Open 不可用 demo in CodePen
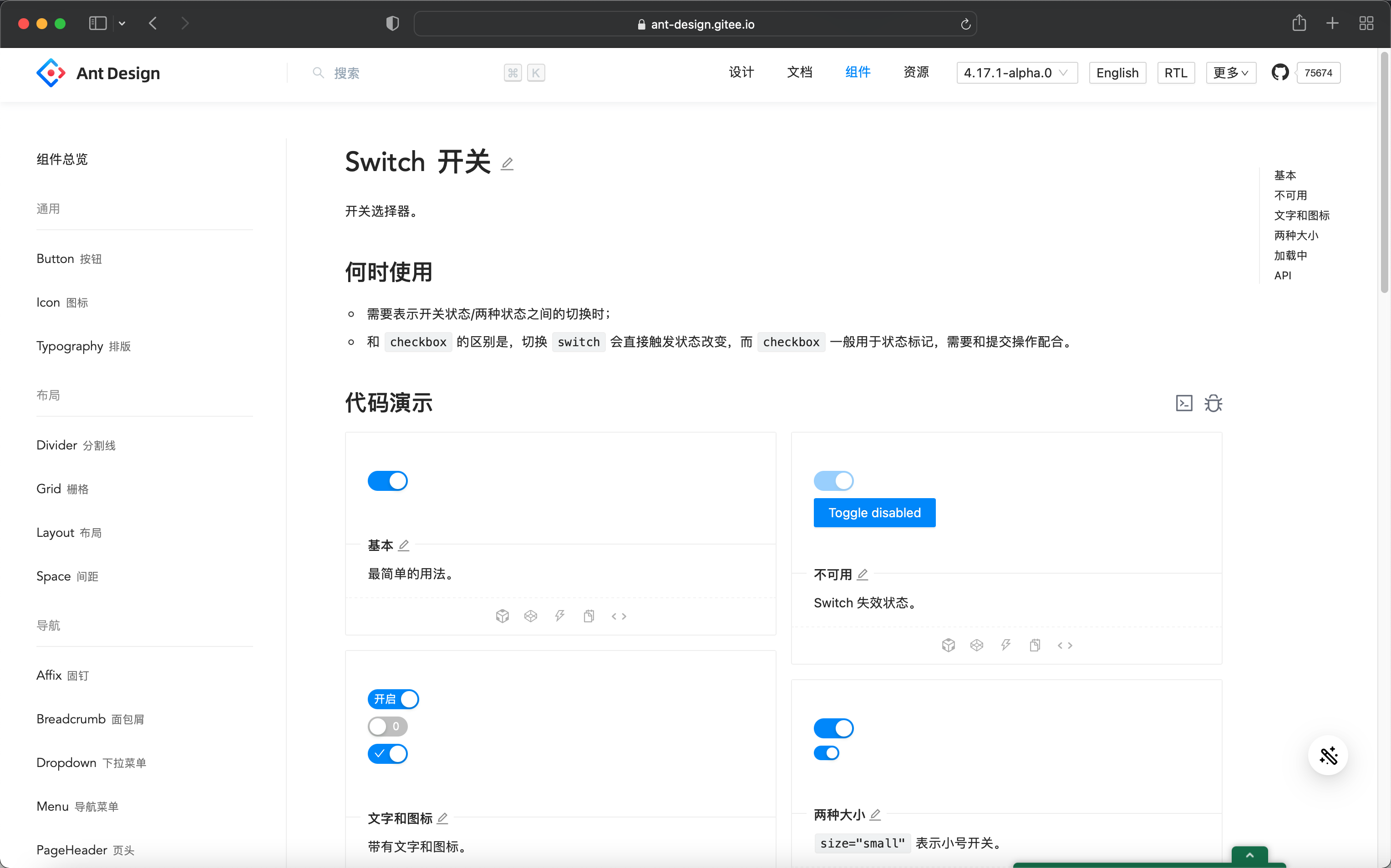1391x868 pixels. [x=977, y=645]
